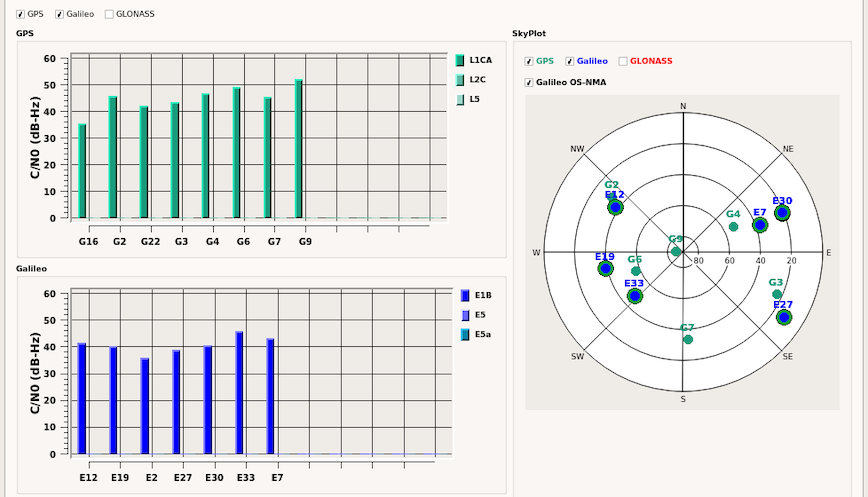Select satellite E33 marker on skyplot
Viewport: 868px width, 497px height.
635,296
